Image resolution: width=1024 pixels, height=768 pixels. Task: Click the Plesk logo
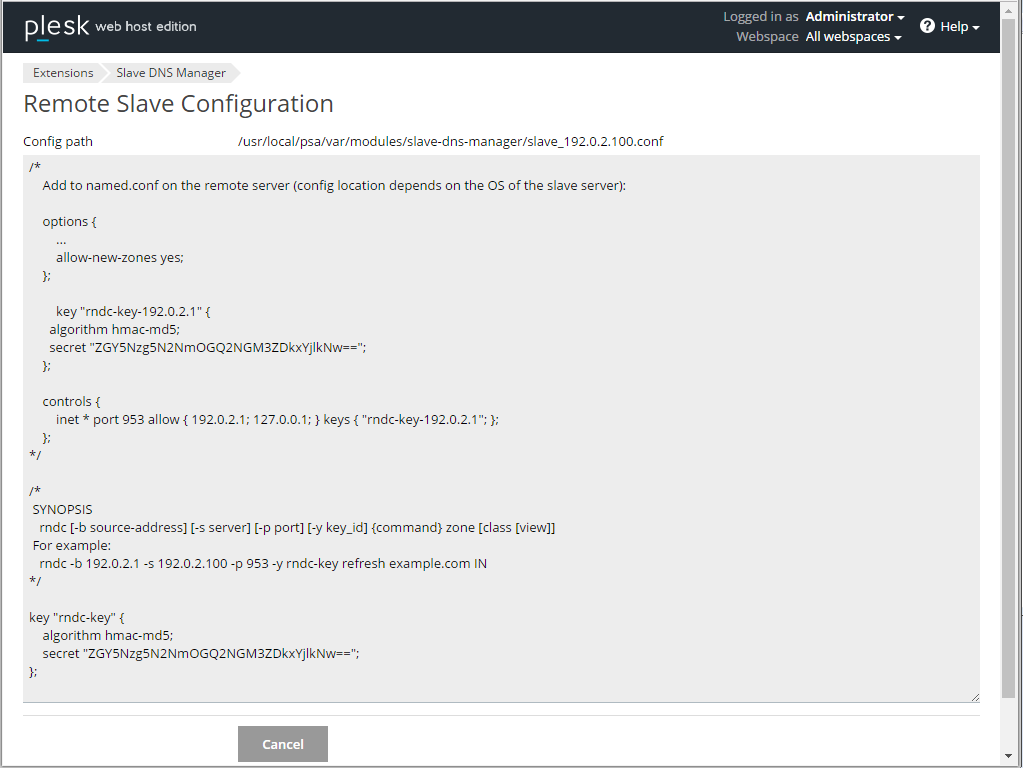tap(55, 26)
